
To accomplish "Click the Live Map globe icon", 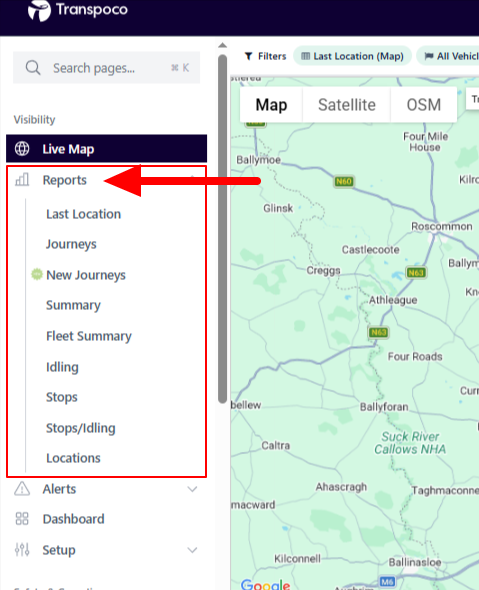I will pos(22,149).
